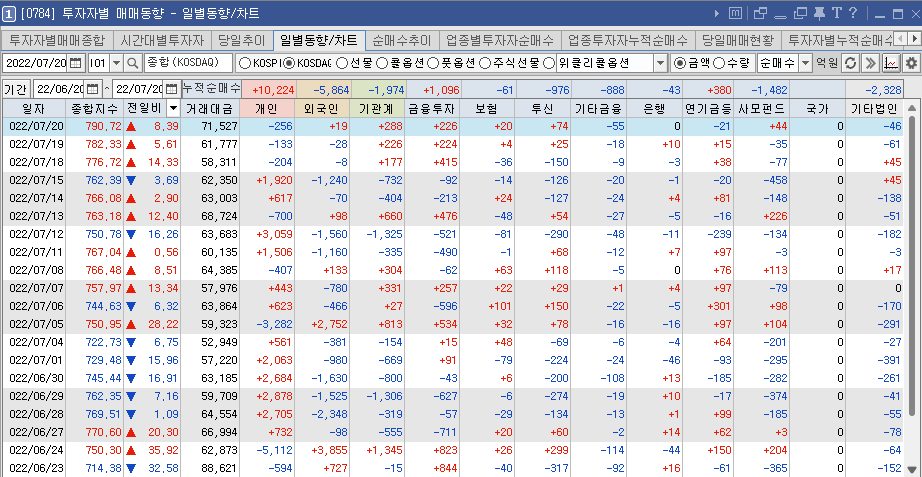Image resolution: width=922 pixels, height=477 pixels.
Task: Switch to the 당일매매현황 tab
Action: click(x=738, y=41)
